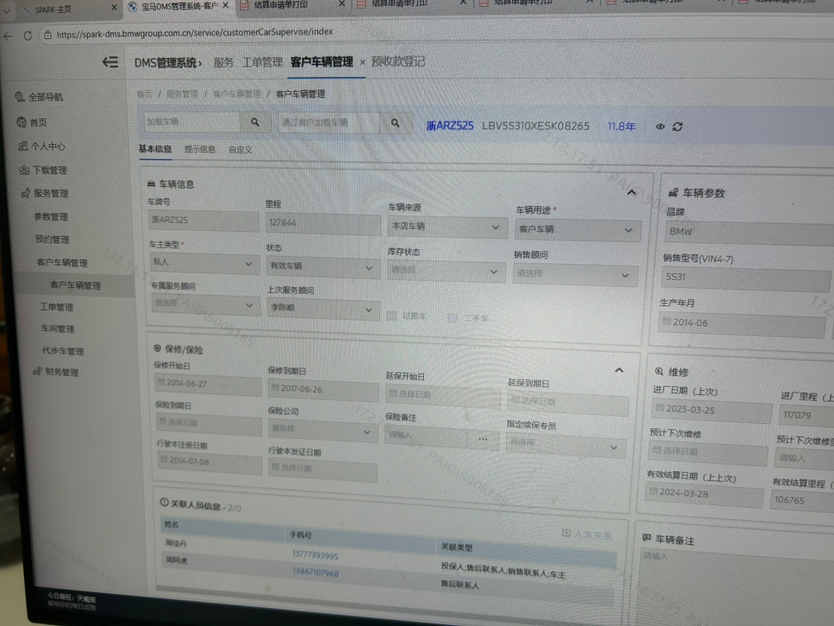The width and height of the screenshot is (834, 626).
Task: Collapse the sidebar with the hamburger arrow icon
Action: [x=110, y=62]
